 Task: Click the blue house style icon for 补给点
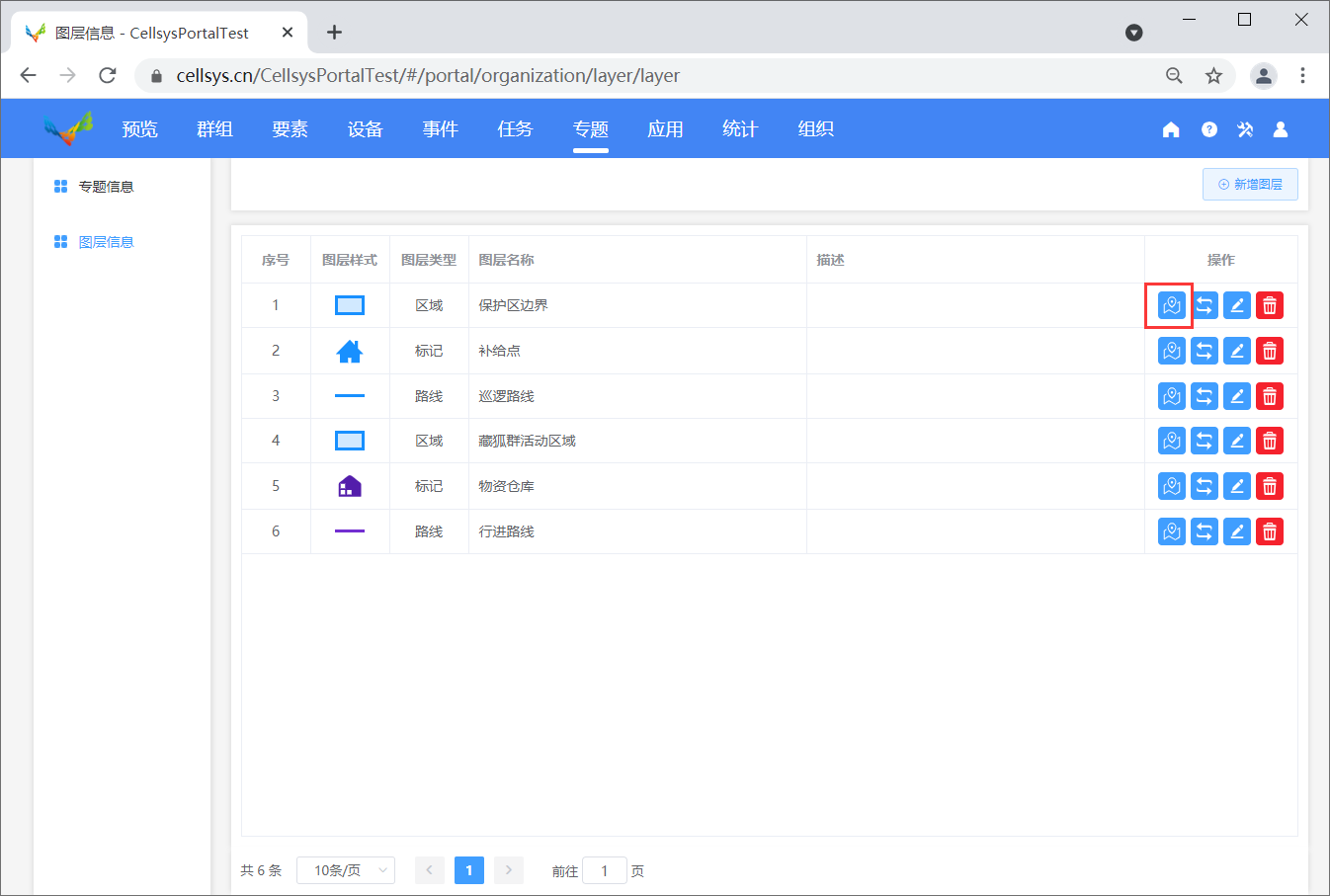click(x=350, y=351)
